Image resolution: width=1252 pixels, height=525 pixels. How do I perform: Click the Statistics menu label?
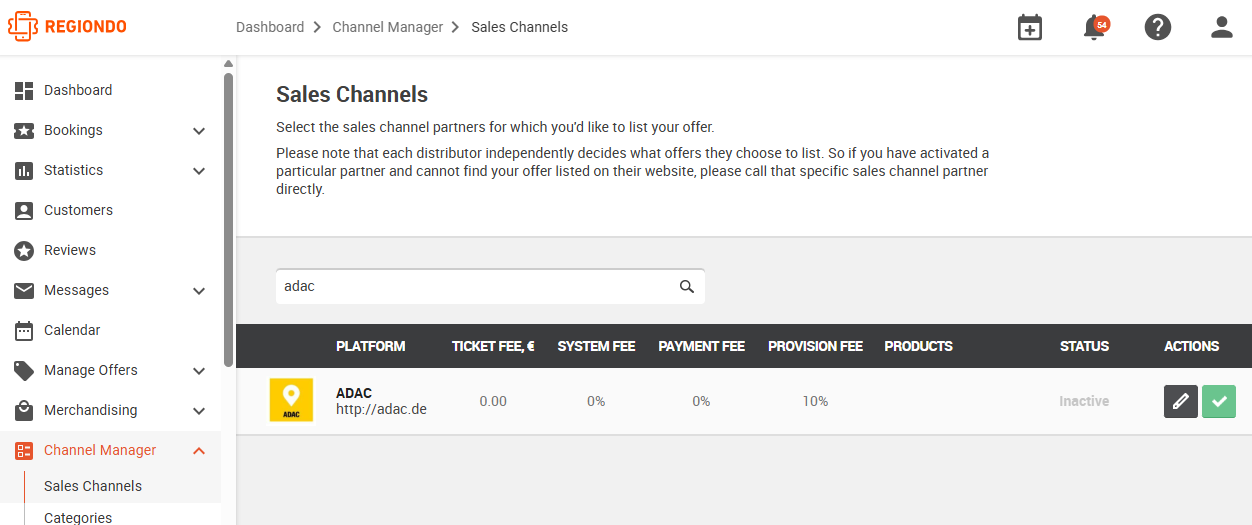(x=73, y=170)
